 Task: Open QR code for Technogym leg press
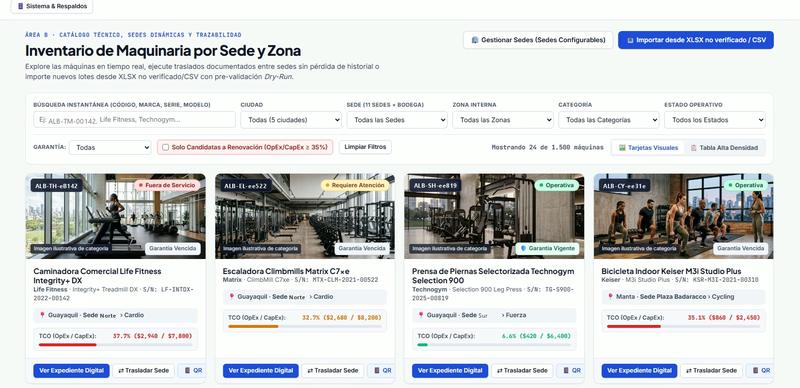[570, 371]
